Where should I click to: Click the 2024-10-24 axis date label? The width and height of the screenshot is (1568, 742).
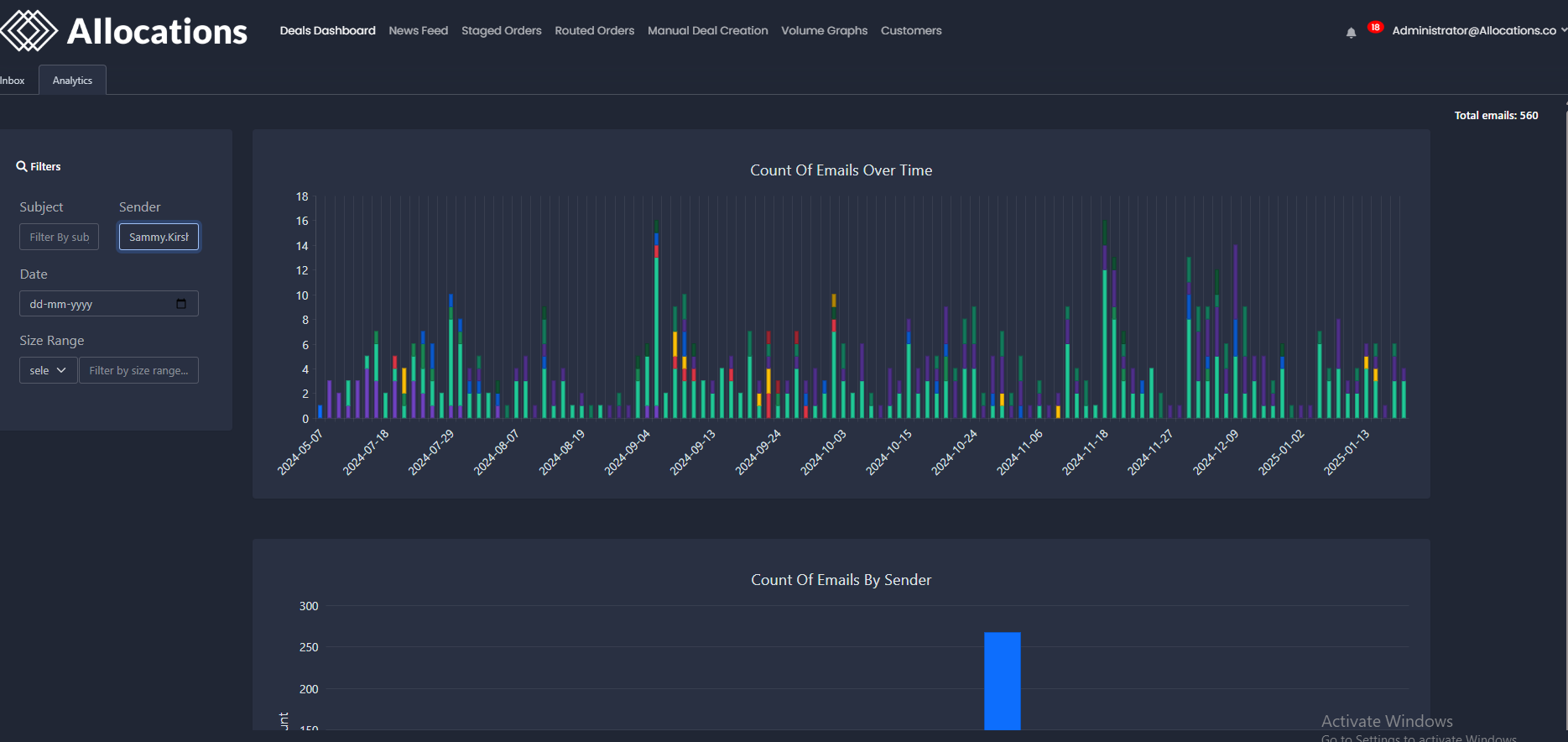954,452
